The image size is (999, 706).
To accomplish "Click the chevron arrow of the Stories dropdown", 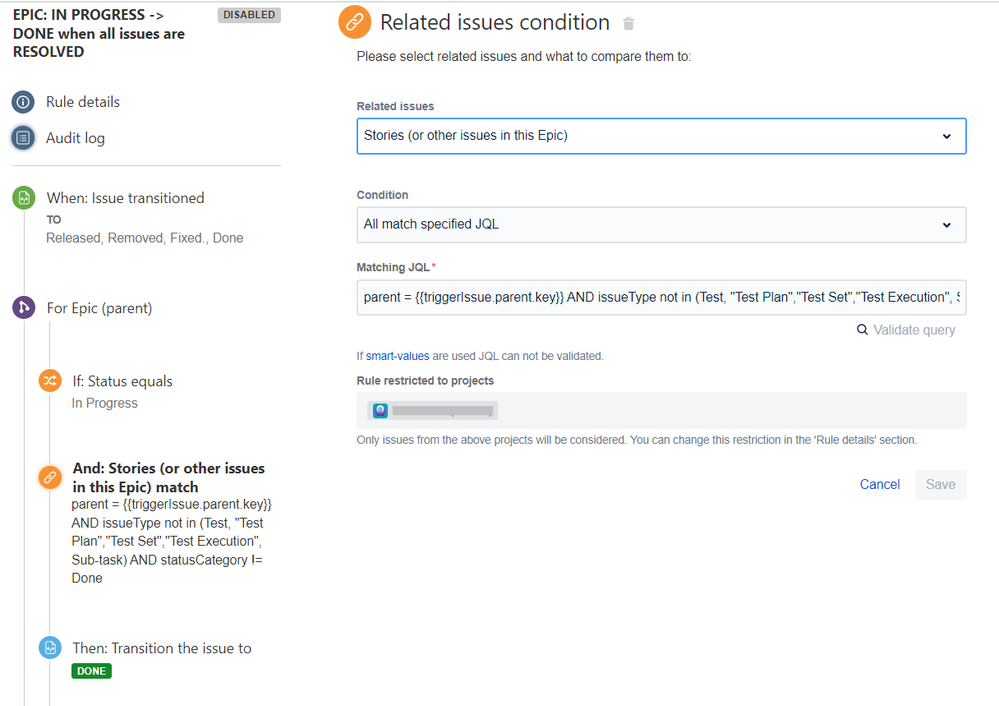I will 947,136.
